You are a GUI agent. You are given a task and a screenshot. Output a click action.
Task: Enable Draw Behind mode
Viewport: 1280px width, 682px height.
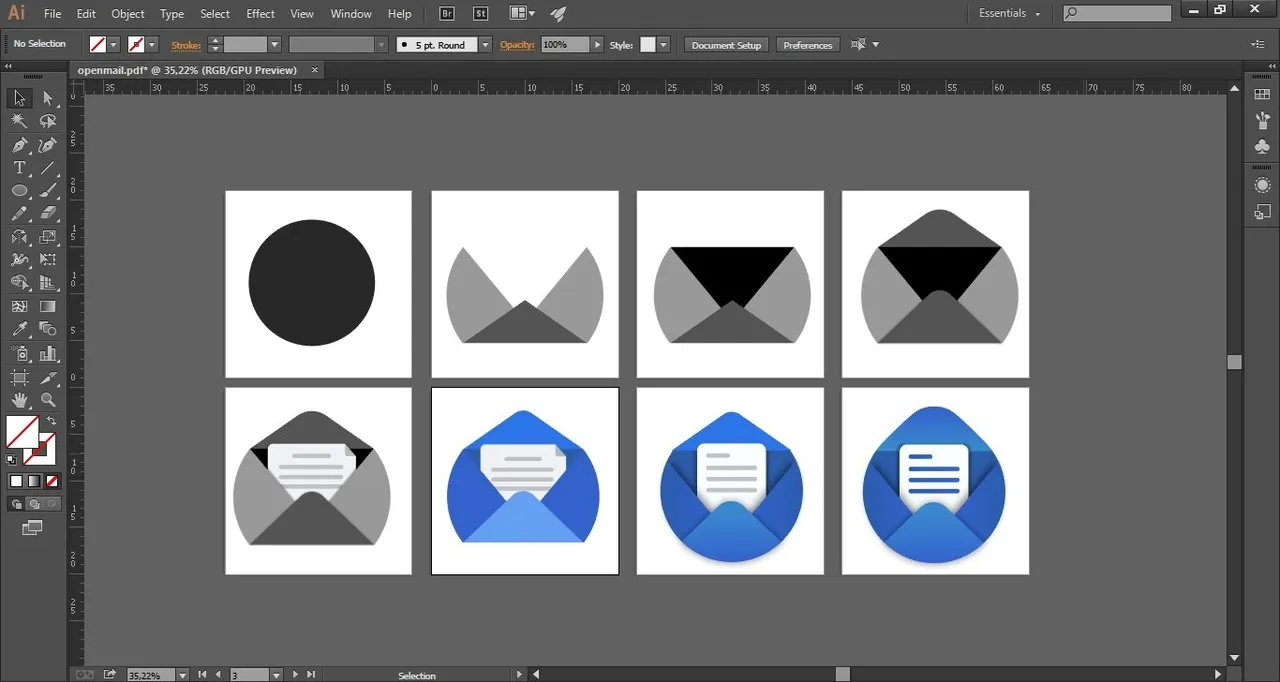[x=34, y=504]
